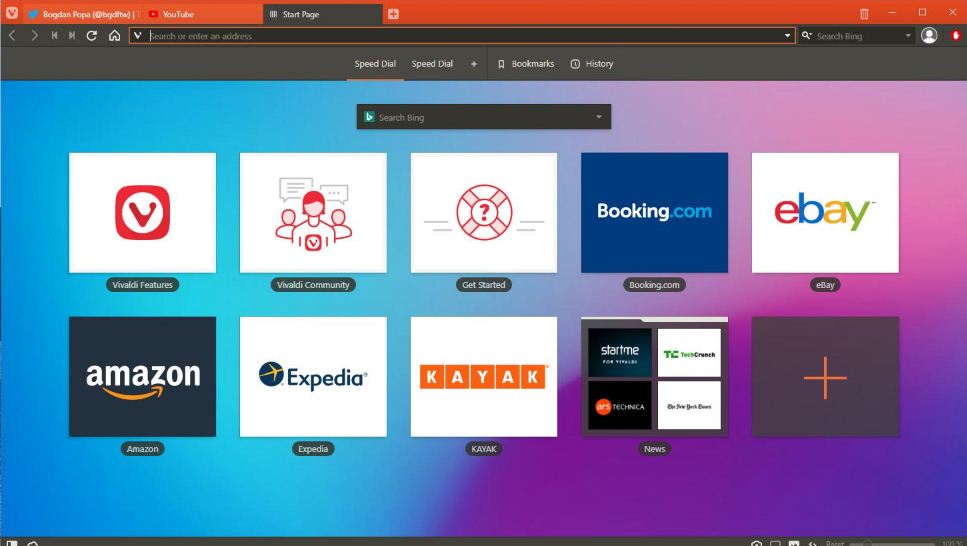Focus the 'Search or enter an address' field
Screen dimensions: 967x546
tap(465, 36)
